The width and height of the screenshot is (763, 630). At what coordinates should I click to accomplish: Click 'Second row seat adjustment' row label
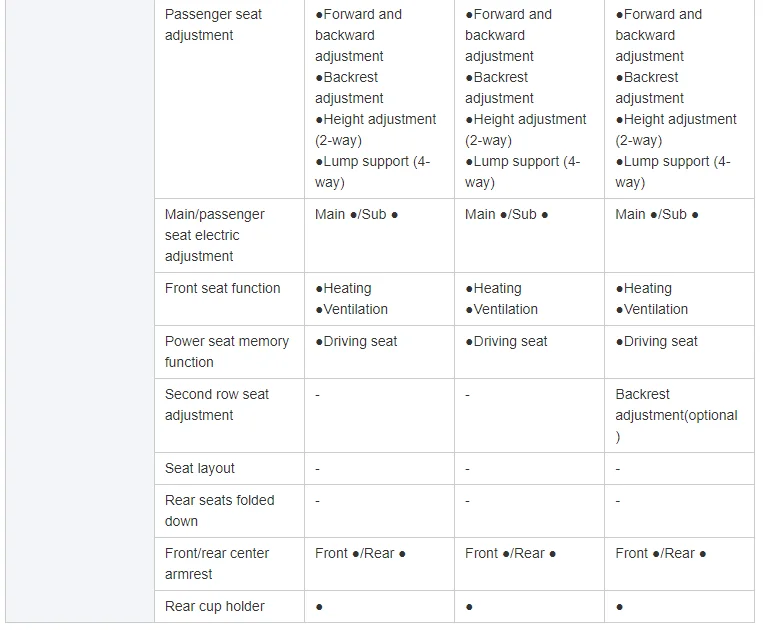[x=216, y=404]
